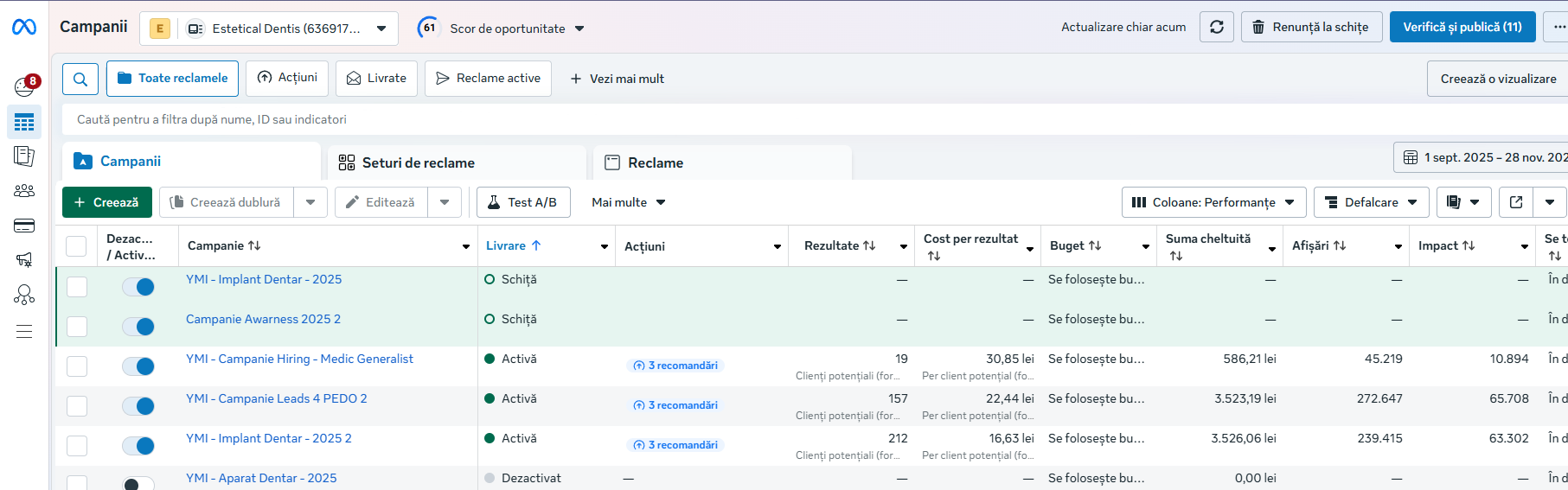Turn off Campanie Hiring - Medic Generalist toggle
1568x490 pixels.
pyautogui.click(x=138, y=366)
